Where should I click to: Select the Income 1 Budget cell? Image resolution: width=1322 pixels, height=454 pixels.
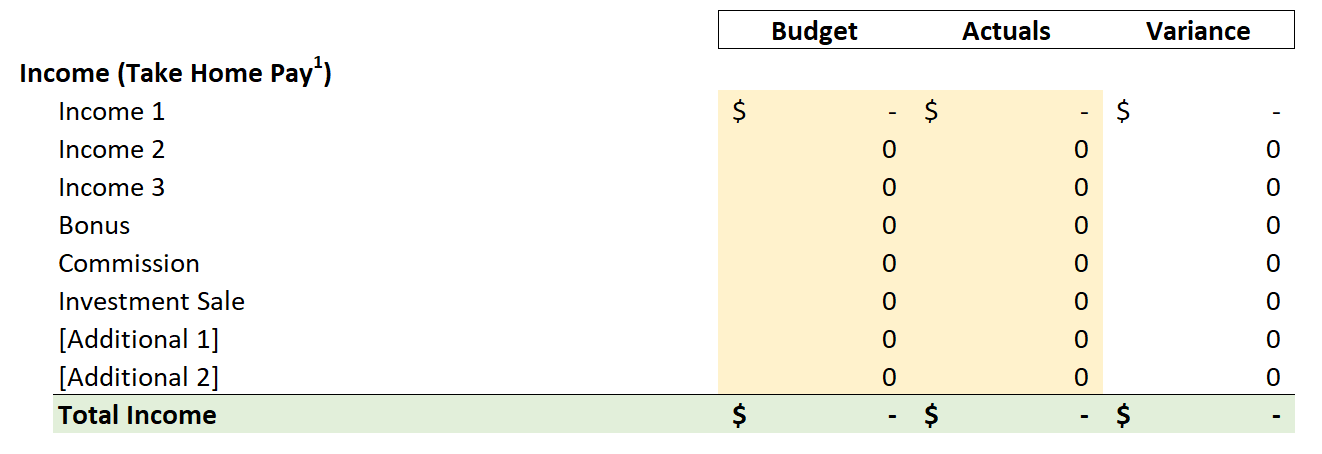[x=814, y=111]
